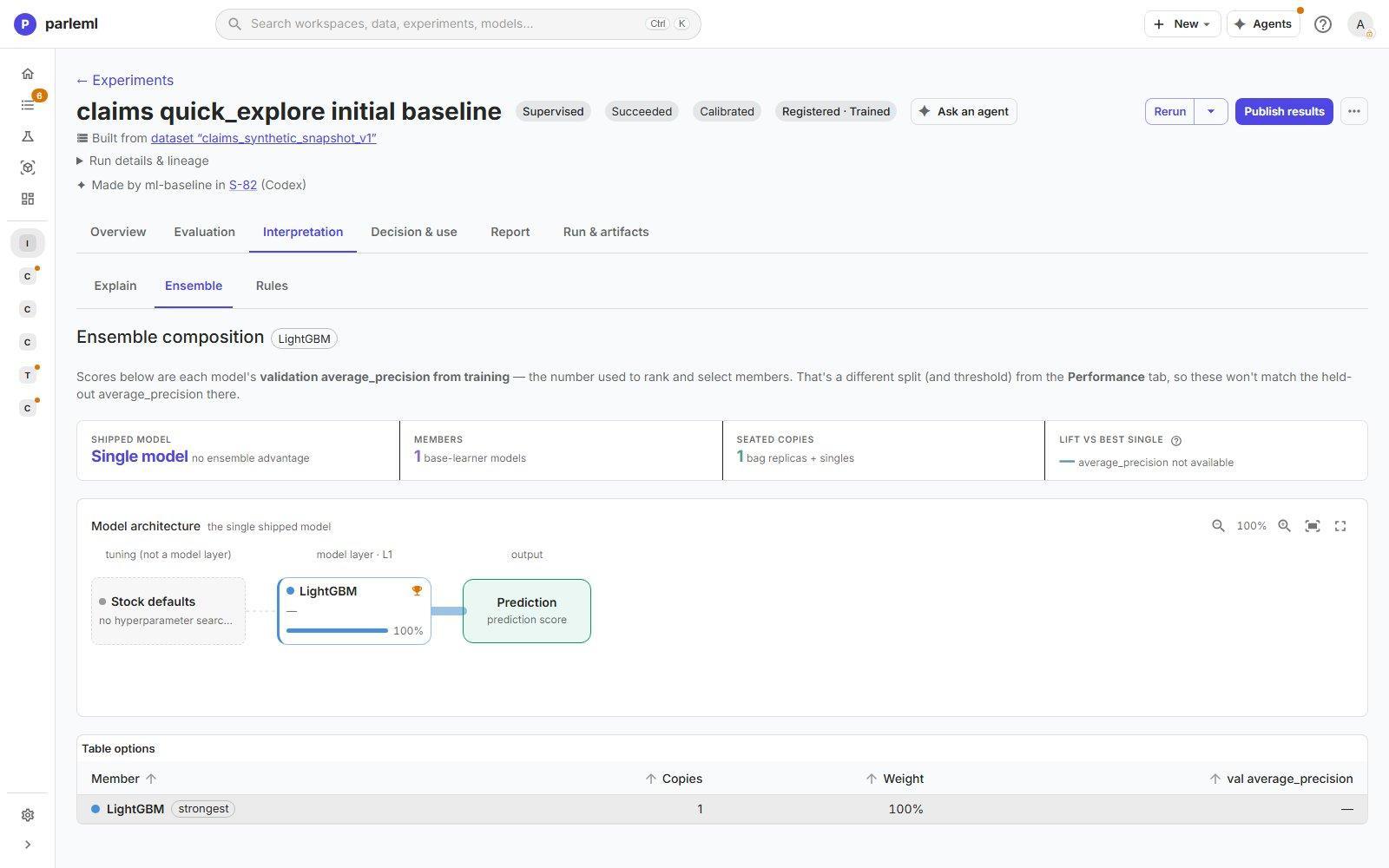Image resolution: width=1389 pixels, height=868 pixels.
Task: Click the parleml logo
Action: point(56,24)
